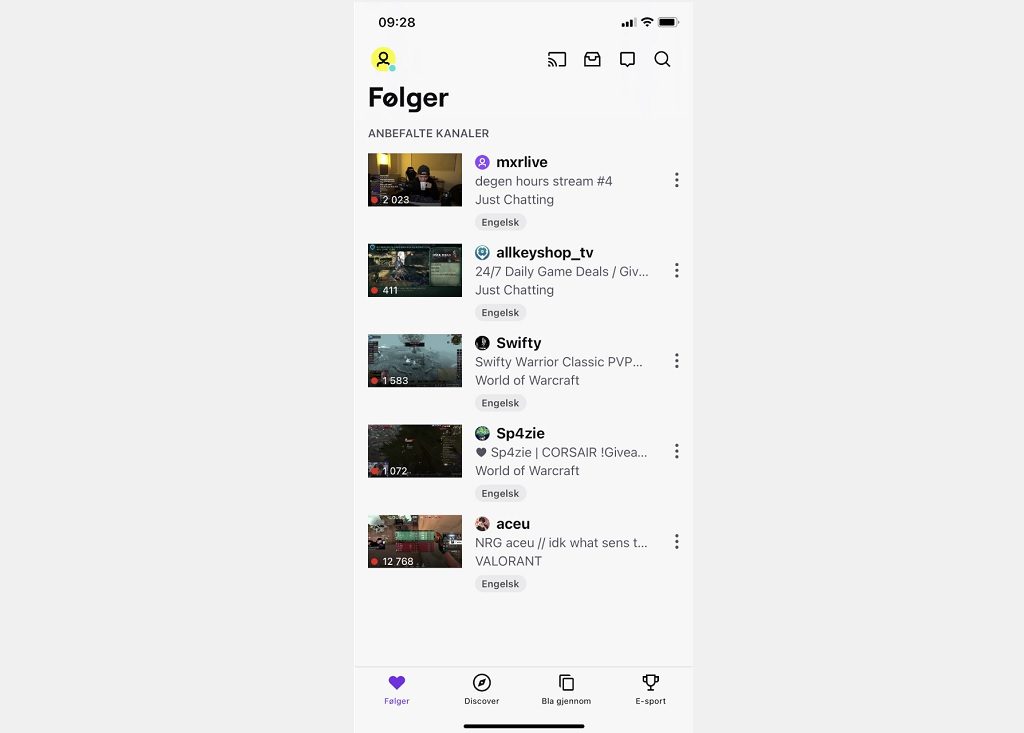The height and width of the screenshot is (733, 1024).
Task: Switch to the E-sport tab
Action: pos(650,690)
